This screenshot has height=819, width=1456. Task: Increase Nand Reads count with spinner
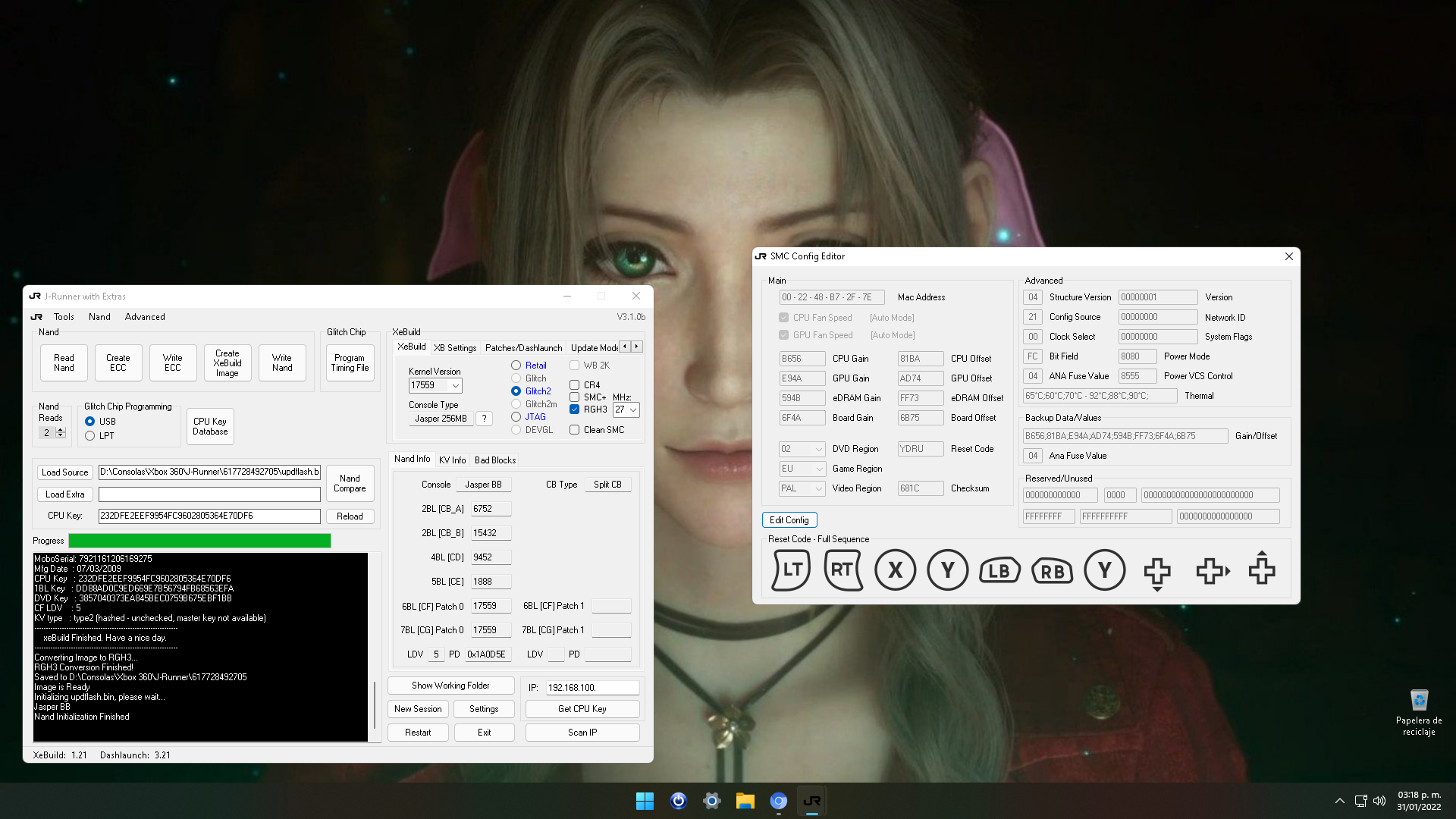(x=61, y=430)
